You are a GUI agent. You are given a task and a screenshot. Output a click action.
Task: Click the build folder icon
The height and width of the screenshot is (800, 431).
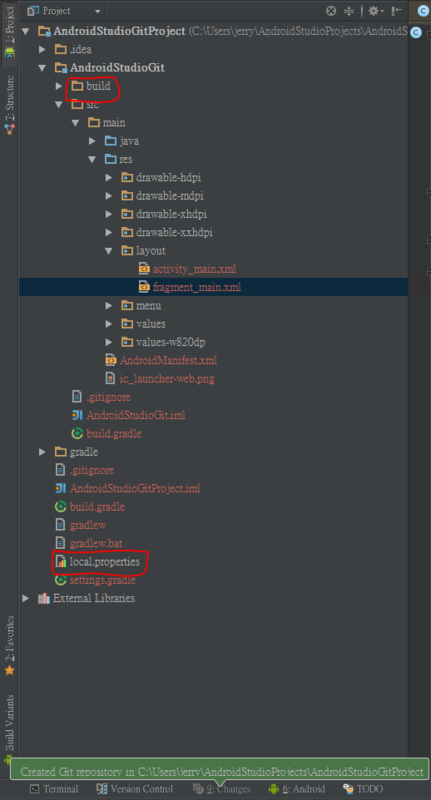point(77,86)
